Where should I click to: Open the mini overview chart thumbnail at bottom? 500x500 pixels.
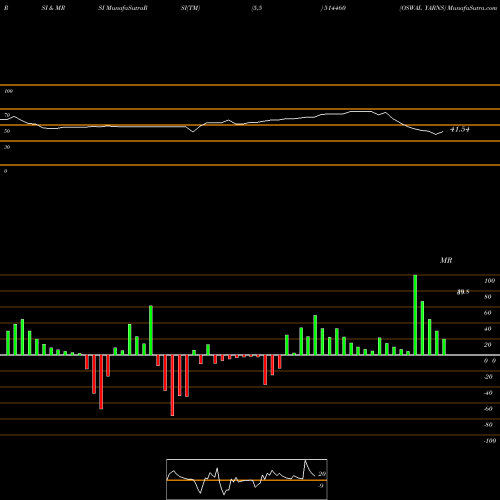247,479
